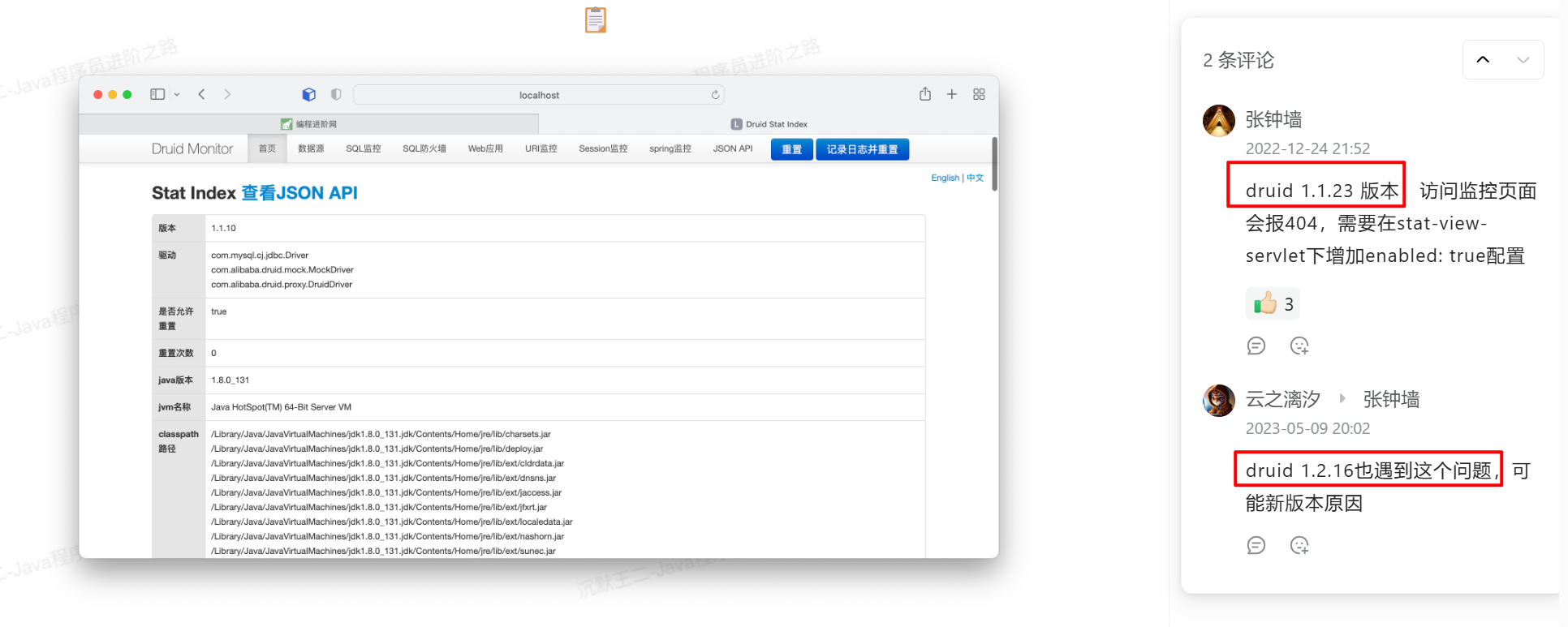This screenshot has width=1568, height=627.
Task: Click the localhost address bar
Action: coord(539,95)
